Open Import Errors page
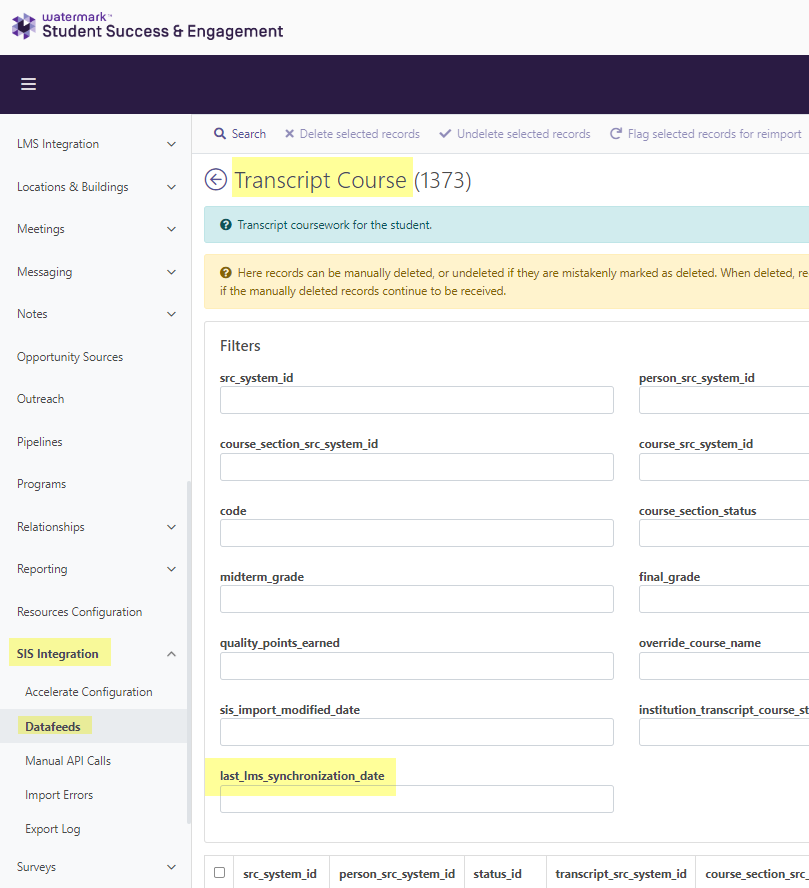Viewport: 809px width, 888px height. click(59, 795)
